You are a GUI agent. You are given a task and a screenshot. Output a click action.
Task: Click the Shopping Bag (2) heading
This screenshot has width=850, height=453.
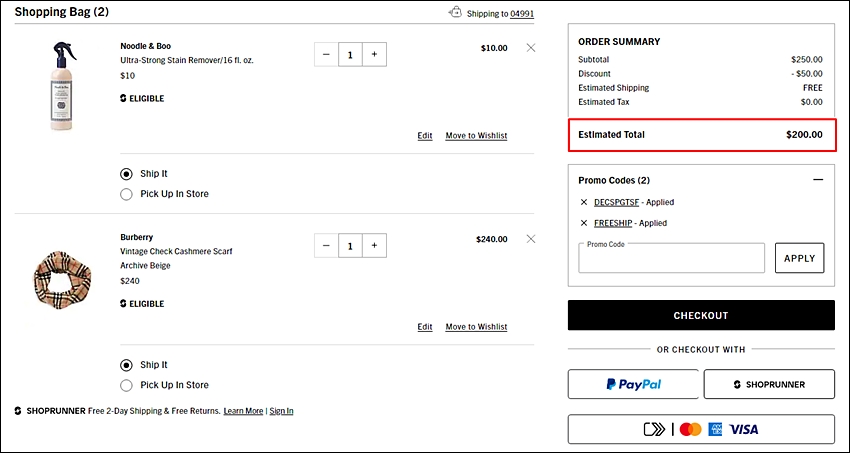[62, 12]
